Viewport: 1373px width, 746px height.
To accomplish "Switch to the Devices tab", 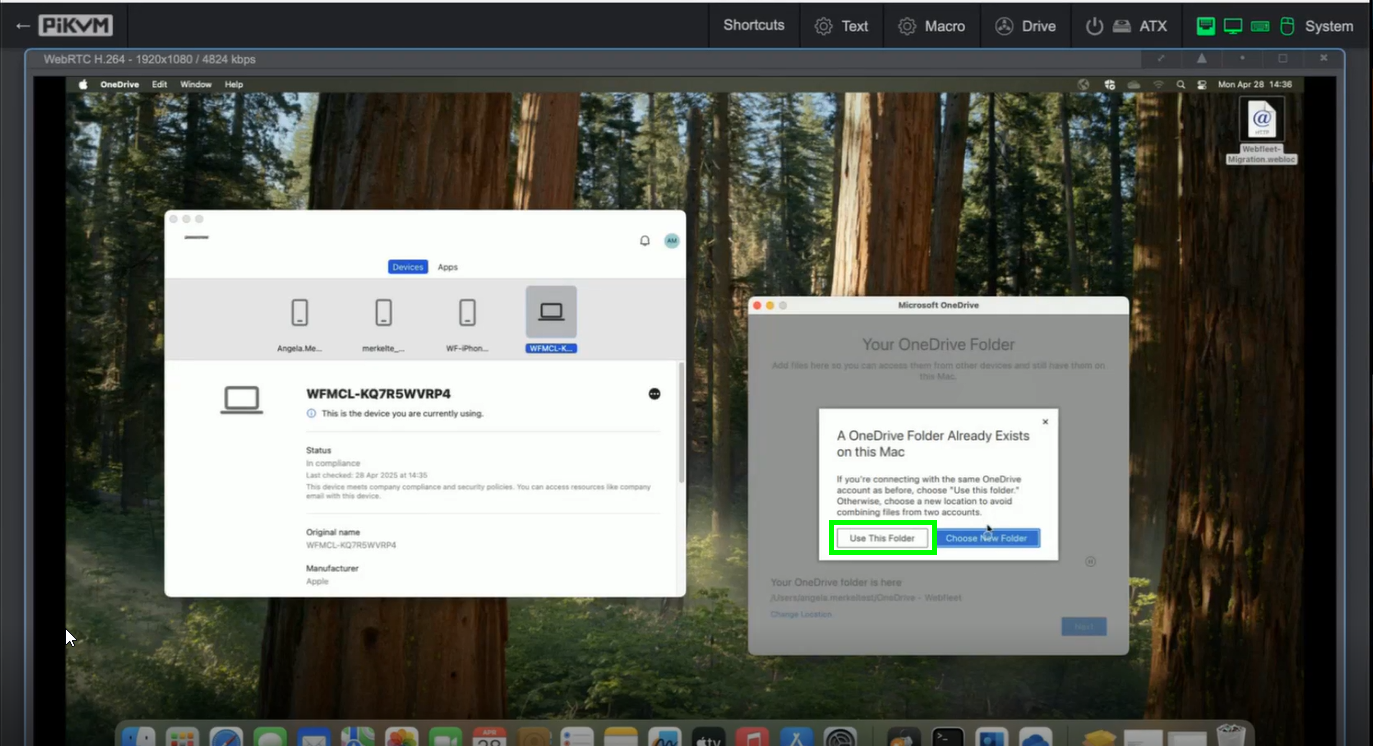I will click(408, 267).
